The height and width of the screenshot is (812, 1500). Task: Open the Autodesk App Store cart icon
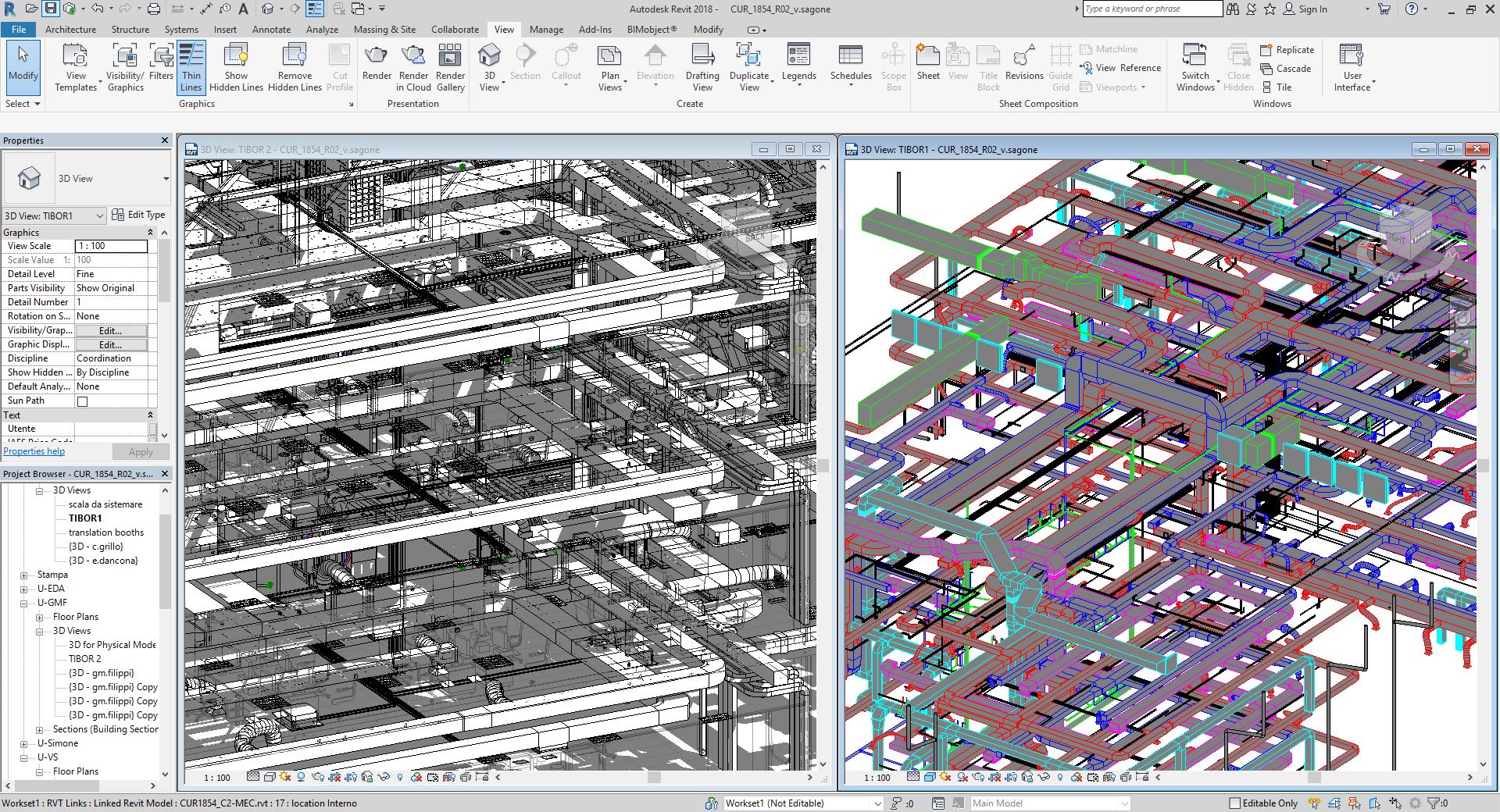pos(1384,9)
